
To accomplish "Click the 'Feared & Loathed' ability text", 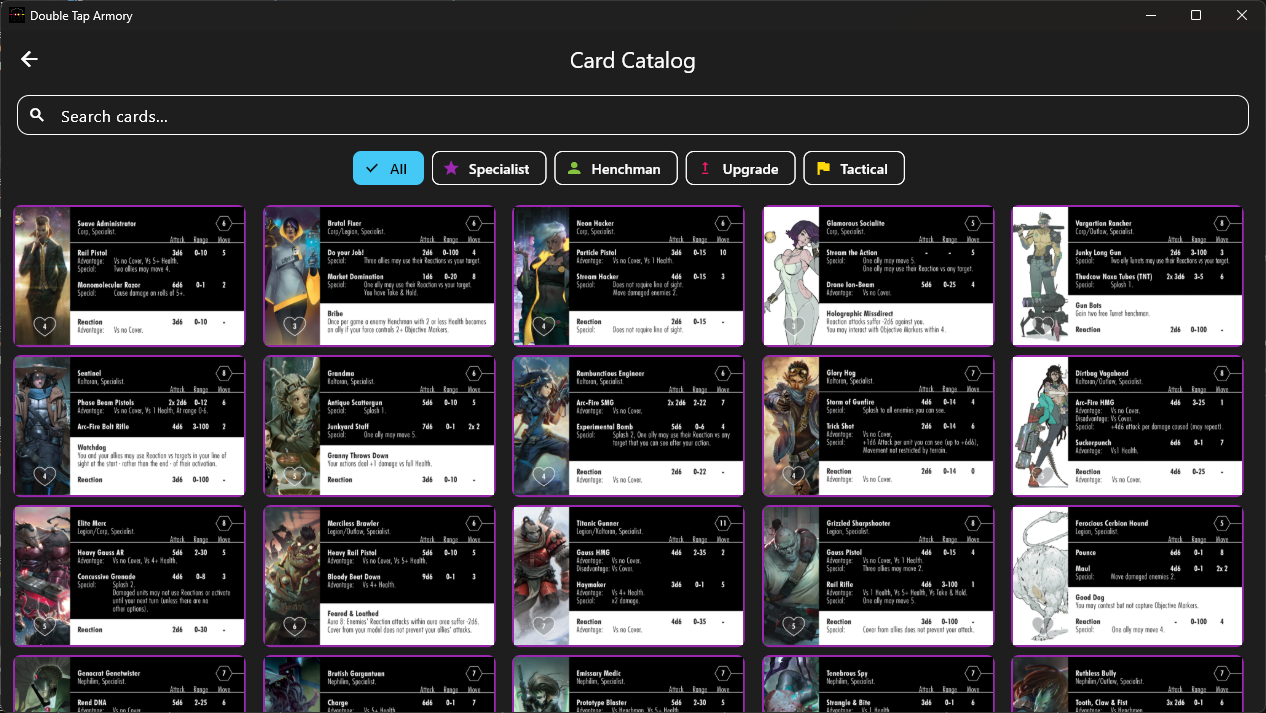I will pos(352,614).
